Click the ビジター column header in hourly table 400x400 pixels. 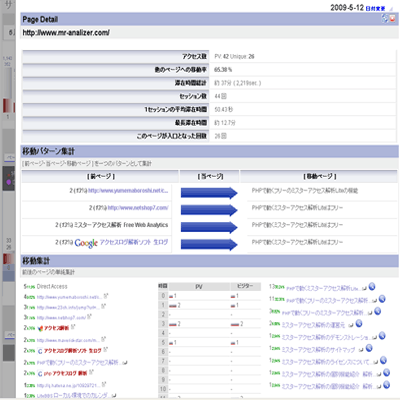(245, 287)
